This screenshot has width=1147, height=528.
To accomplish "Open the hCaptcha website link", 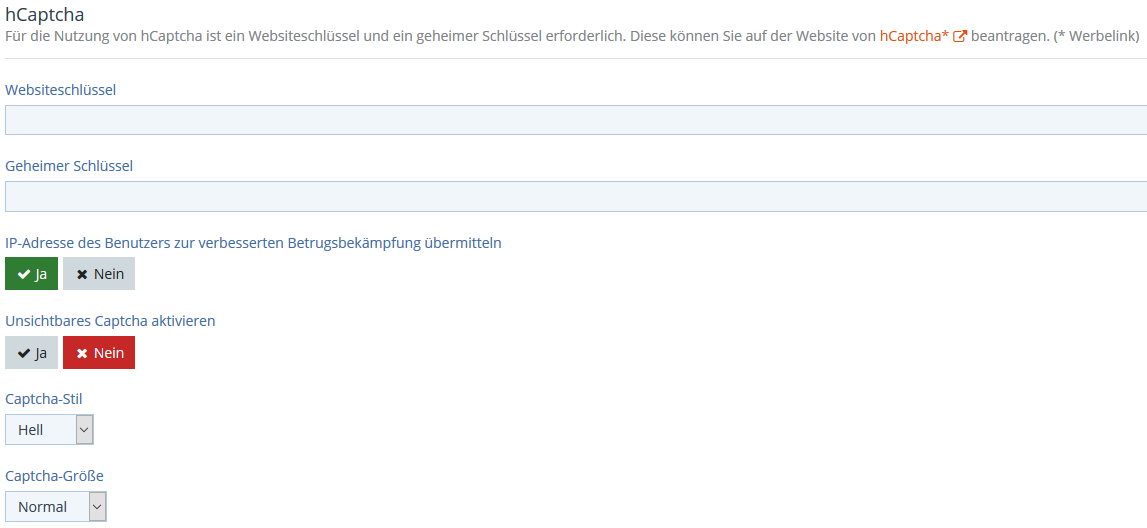I will pos(913,36).
